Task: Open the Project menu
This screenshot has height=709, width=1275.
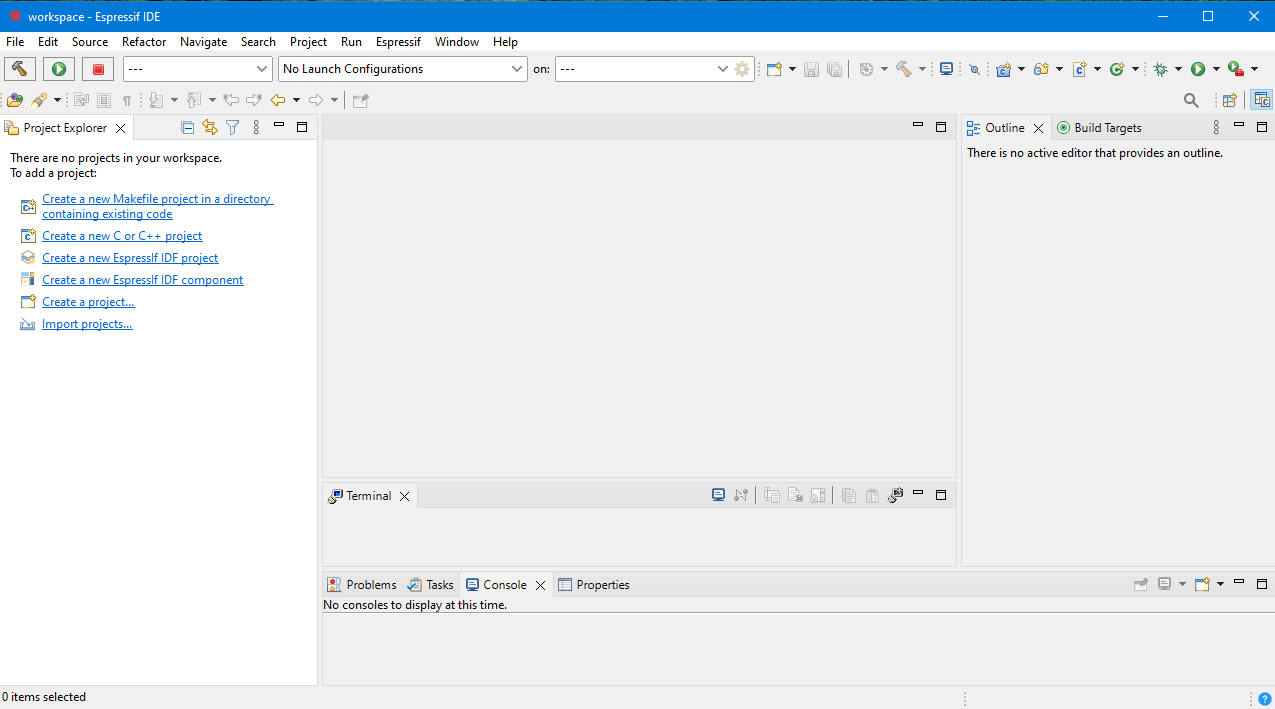Action: point(308,42)
